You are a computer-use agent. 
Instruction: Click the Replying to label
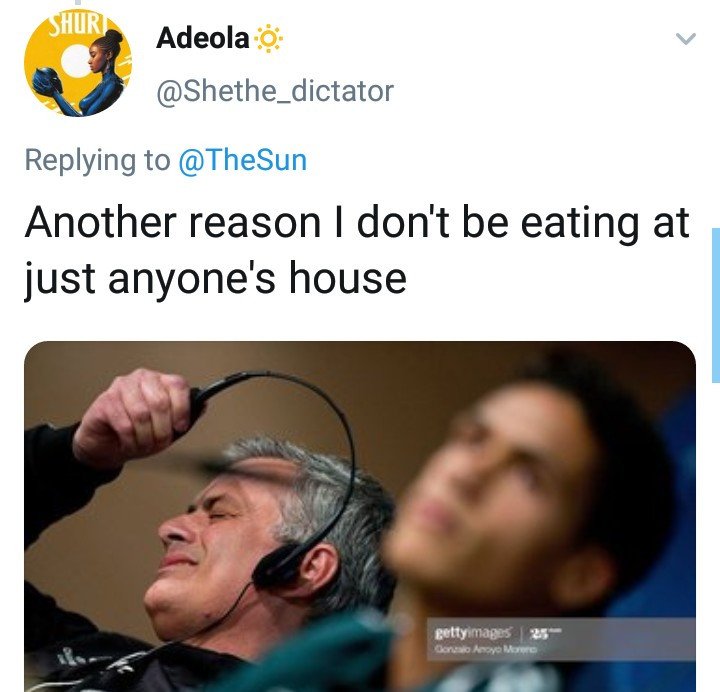(97, 161)
